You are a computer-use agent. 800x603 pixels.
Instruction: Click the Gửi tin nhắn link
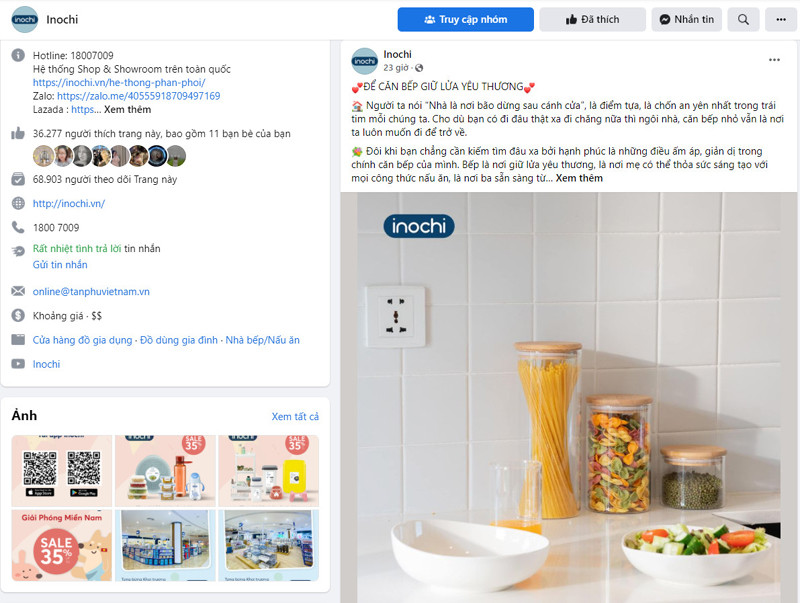tap(60, 265)
